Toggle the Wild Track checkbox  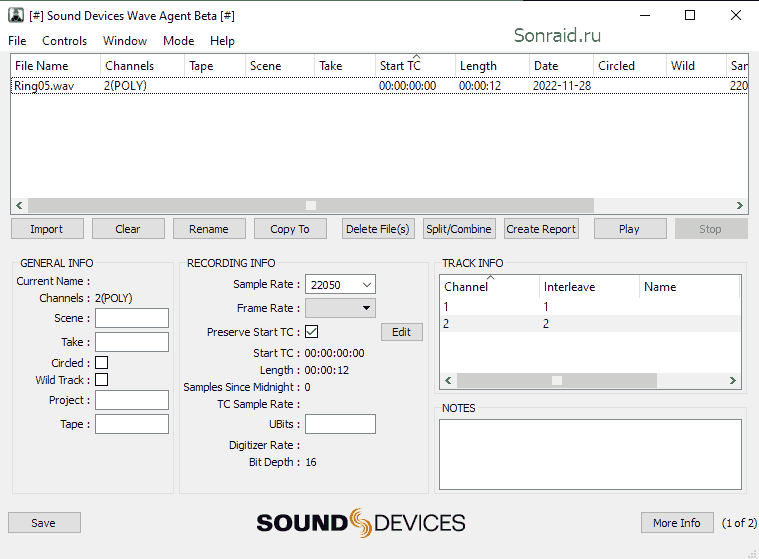click(102, 379)
